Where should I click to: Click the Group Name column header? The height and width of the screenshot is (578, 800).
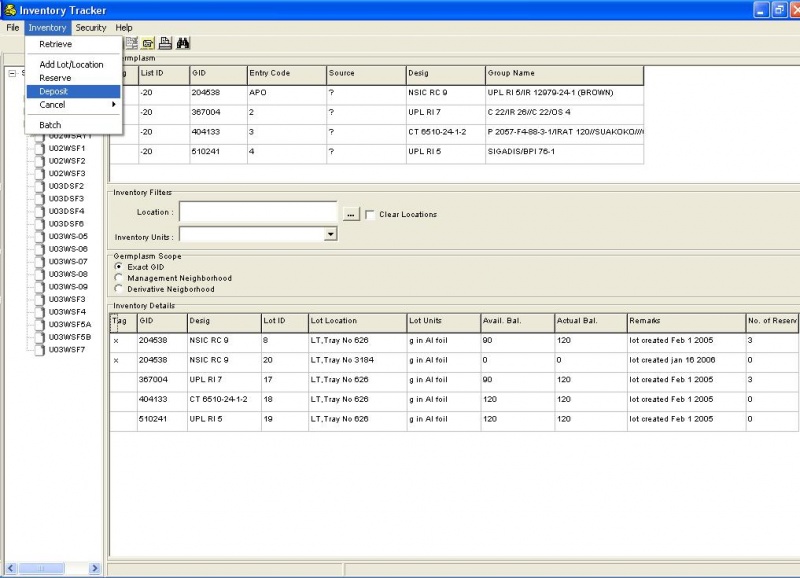point(564,75)
